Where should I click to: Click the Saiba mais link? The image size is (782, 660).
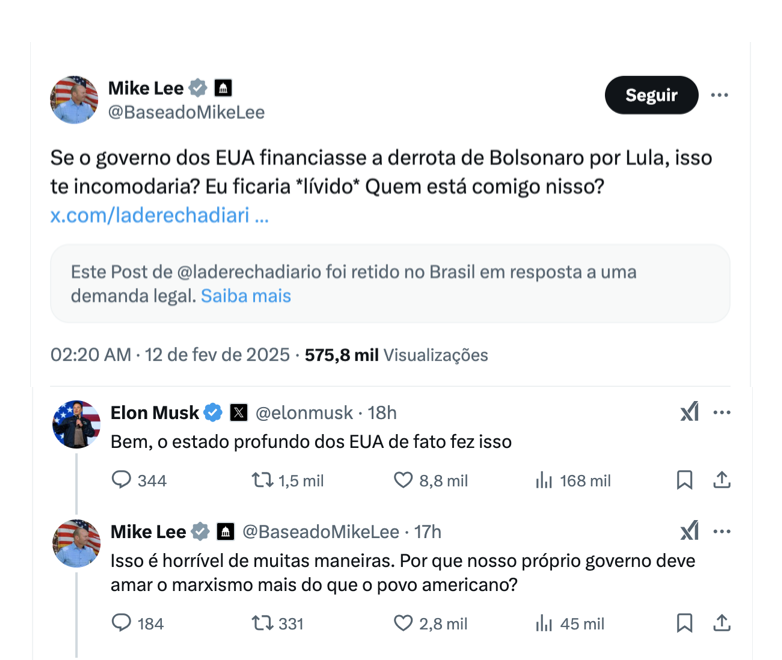[246, 296]
